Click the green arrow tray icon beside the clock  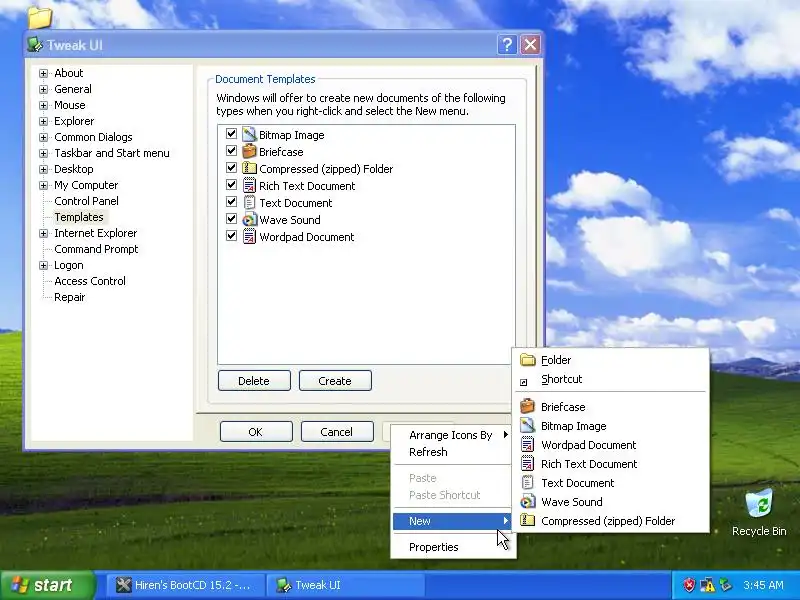tap(725, 585)
